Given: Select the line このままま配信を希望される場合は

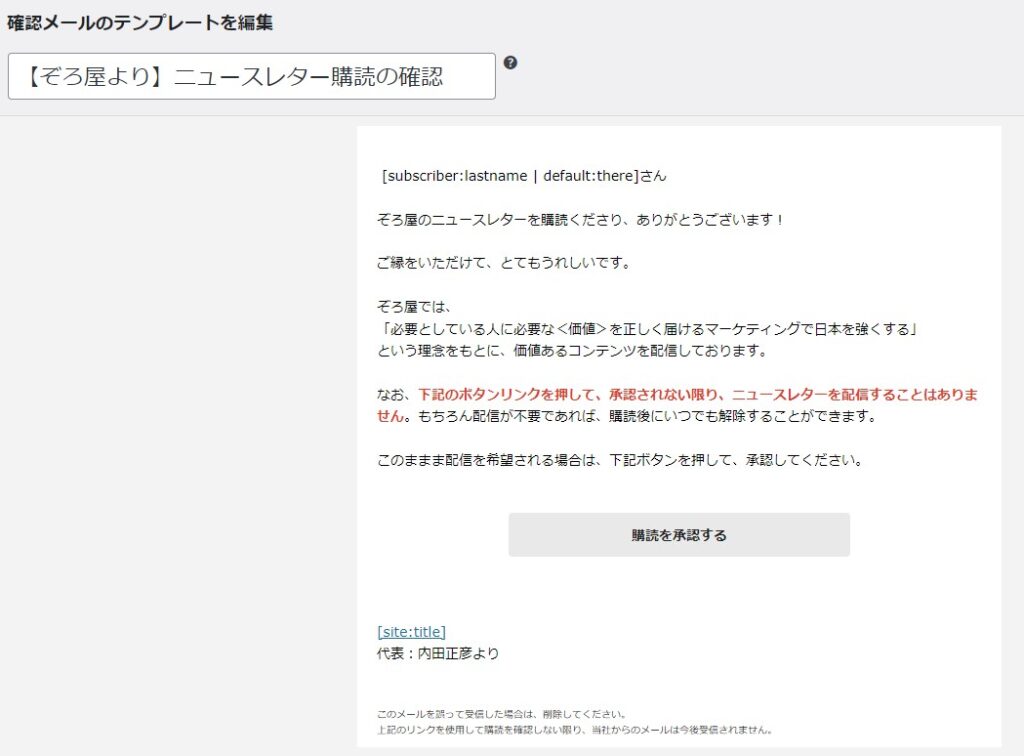Looking at the screenshot, I should point(620,460).
